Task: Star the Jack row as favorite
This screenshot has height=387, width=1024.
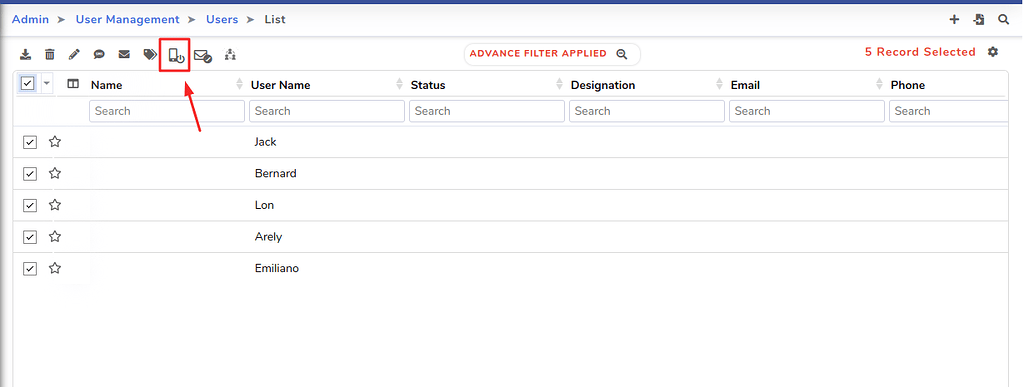Action: [x=55, y=142]
